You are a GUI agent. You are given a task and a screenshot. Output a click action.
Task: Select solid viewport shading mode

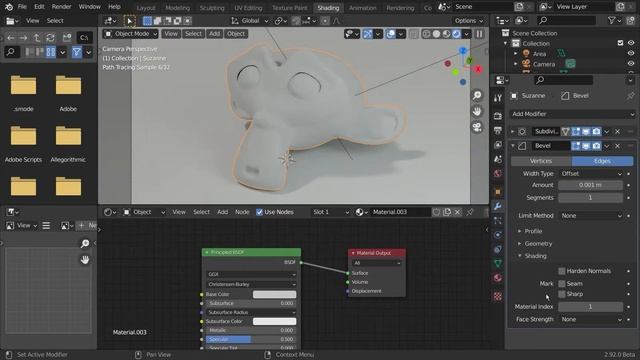click(436, 34)
